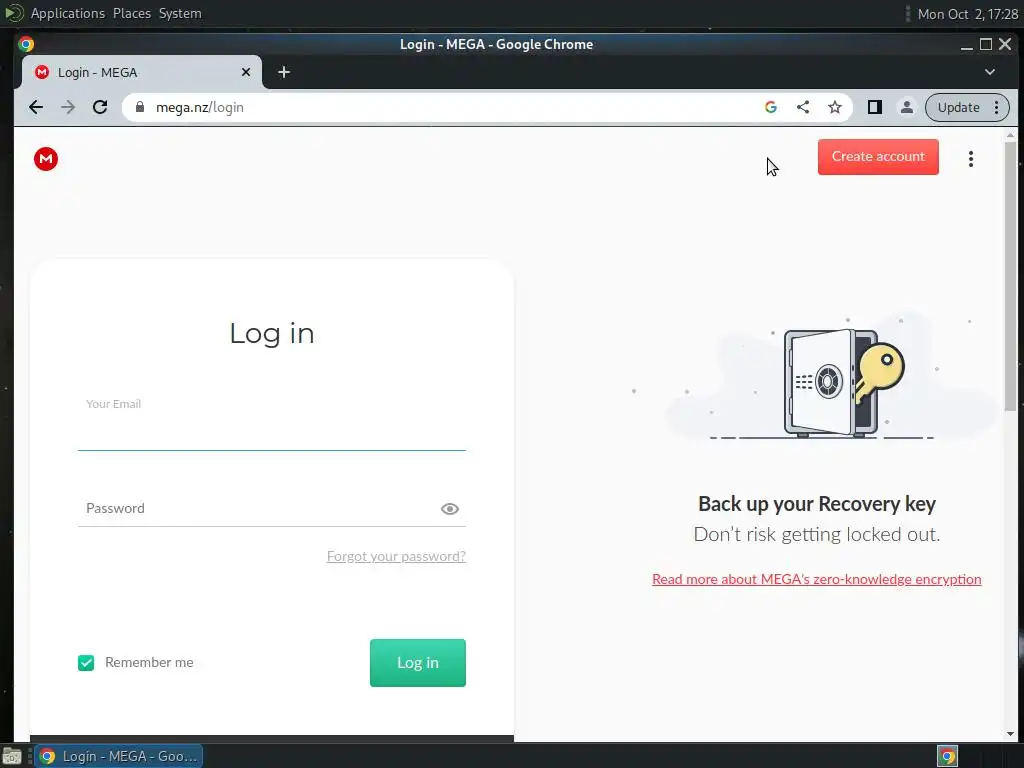
Task: Click the page vertical scrollbar thumb
Action: tap(1010, 276)
